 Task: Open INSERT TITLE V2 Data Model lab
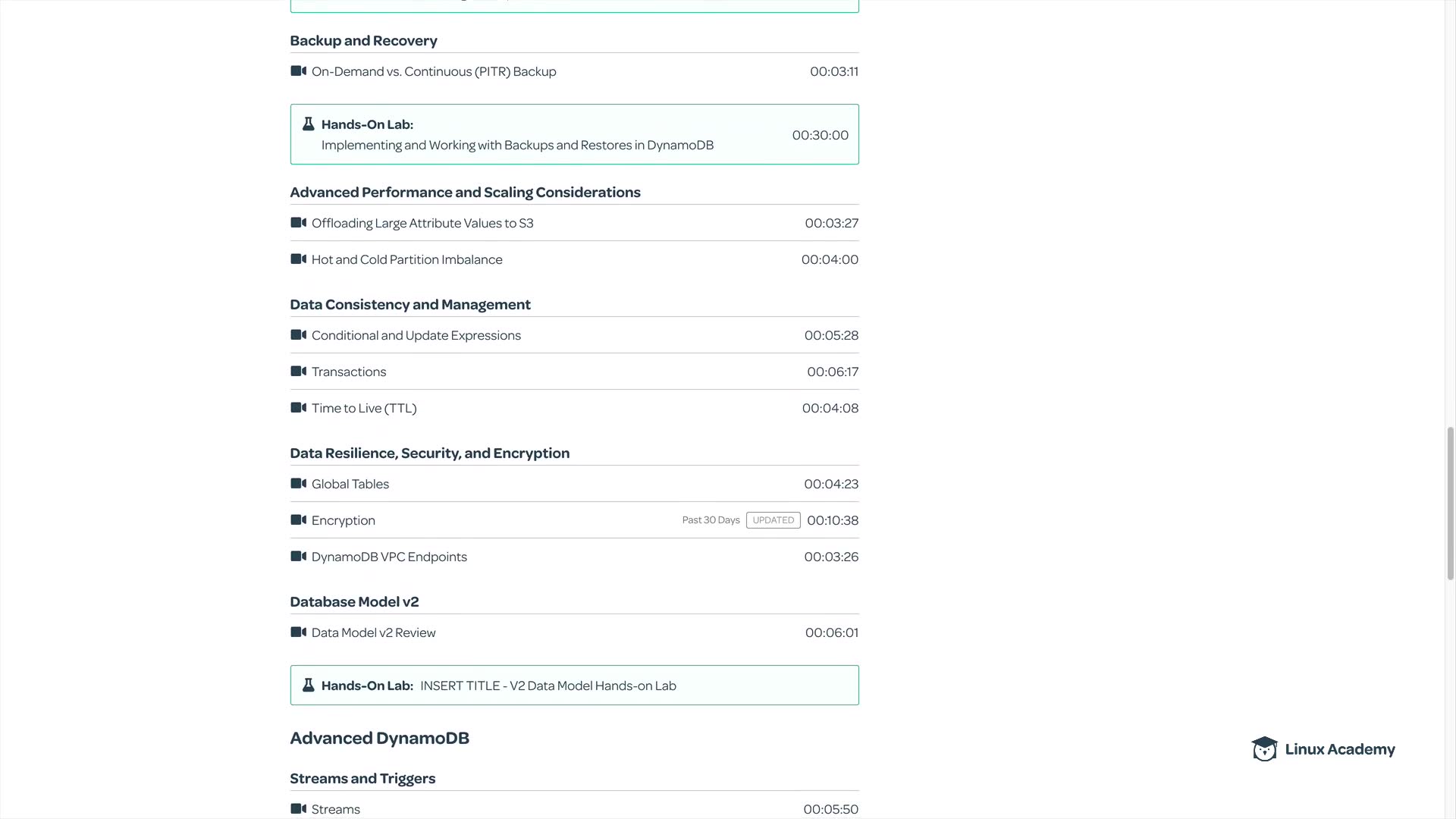548,686
